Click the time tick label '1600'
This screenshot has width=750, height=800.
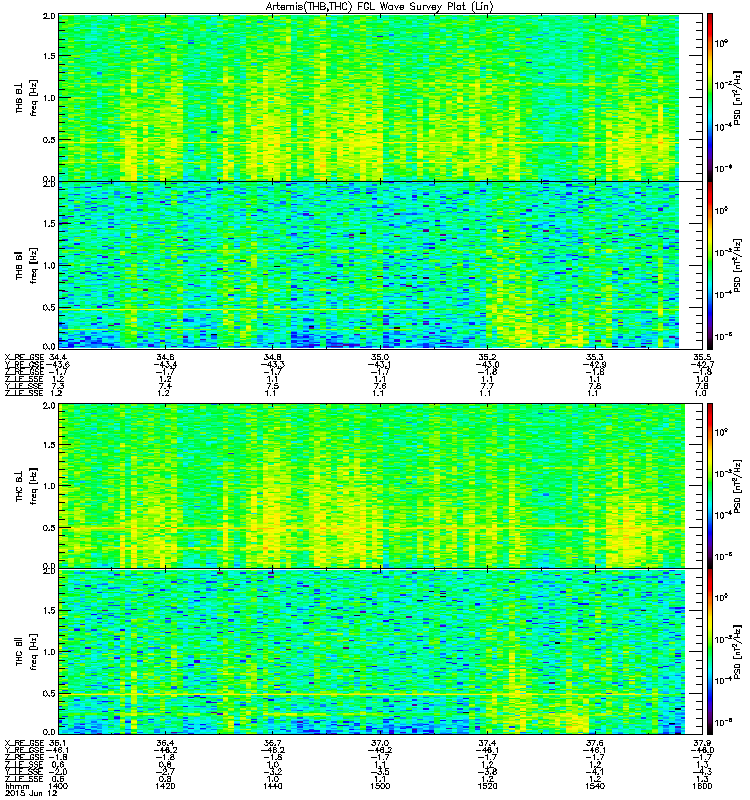pos(702,786)
